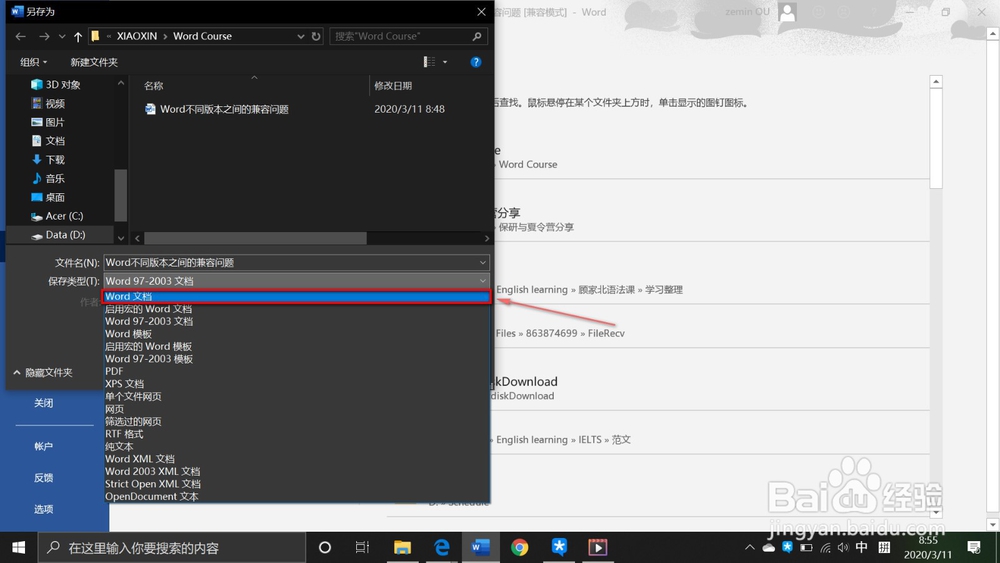Change the file view layout icon
This screenshot has width=1000, height=563.
coord(429,62)
